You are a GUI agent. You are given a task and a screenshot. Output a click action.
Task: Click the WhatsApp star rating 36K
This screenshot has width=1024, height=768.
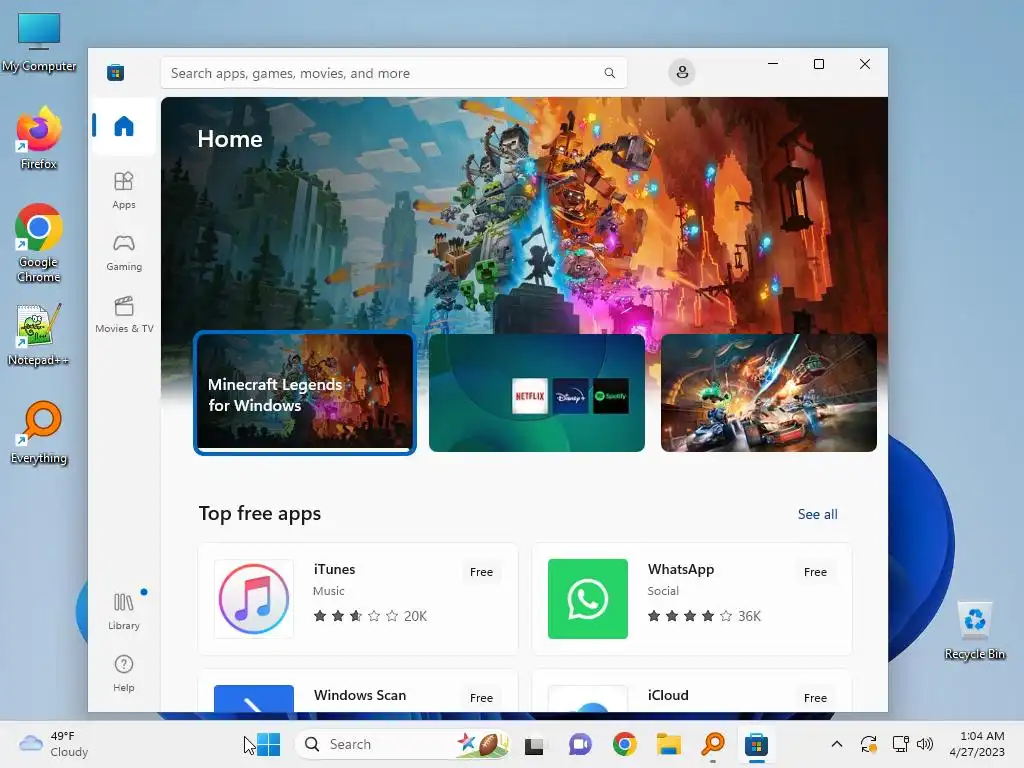pyautogui.click(x=704, y=616)
